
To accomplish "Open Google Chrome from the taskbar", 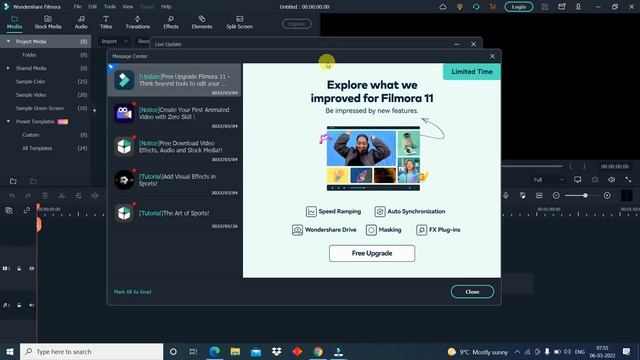I will (318, 351).
